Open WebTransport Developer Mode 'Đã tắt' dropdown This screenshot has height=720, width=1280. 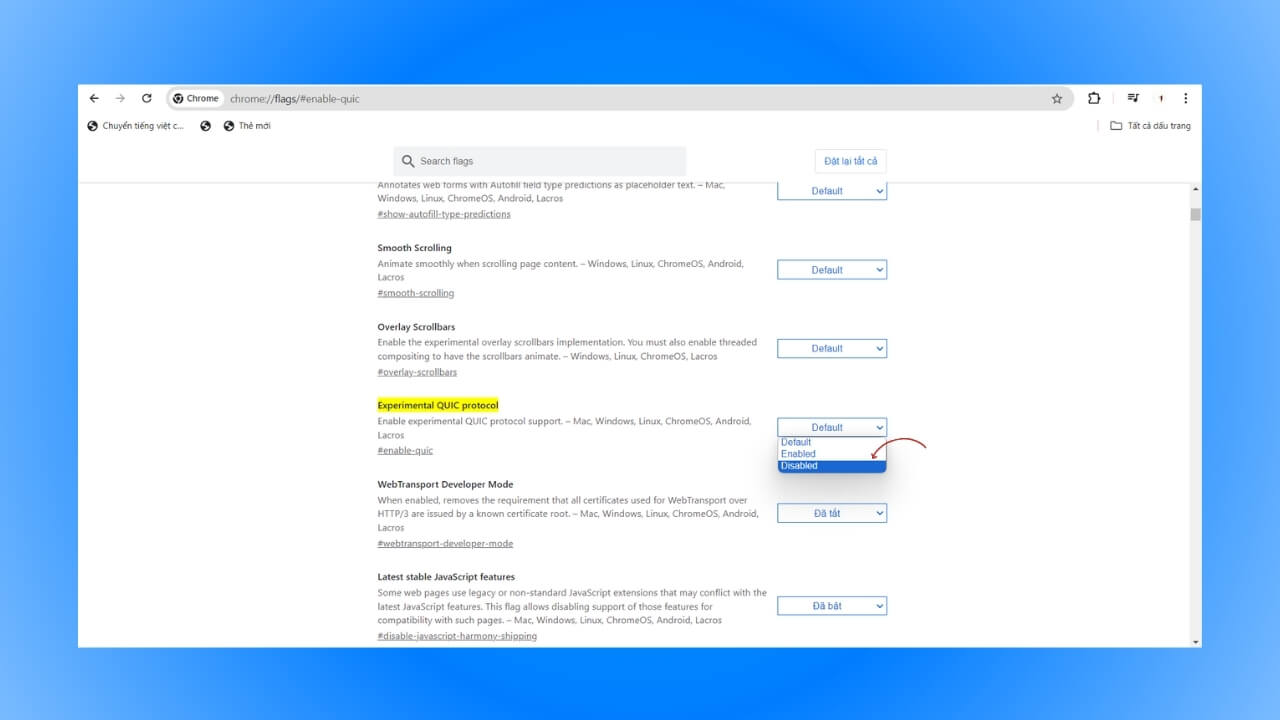(832, 513)
